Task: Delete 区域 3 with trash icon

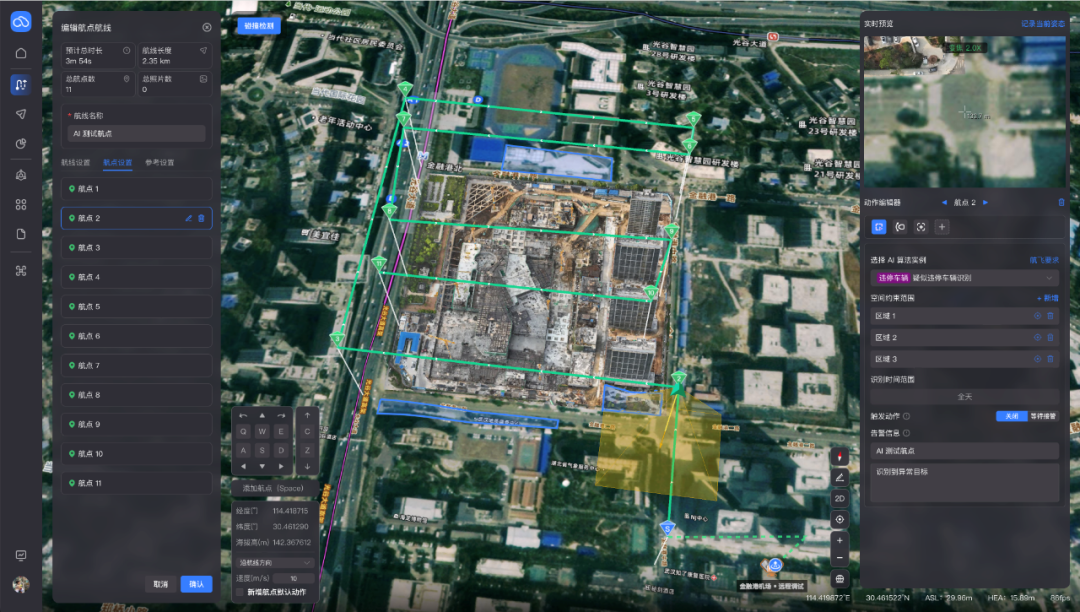Action: tap(1050, 359)
